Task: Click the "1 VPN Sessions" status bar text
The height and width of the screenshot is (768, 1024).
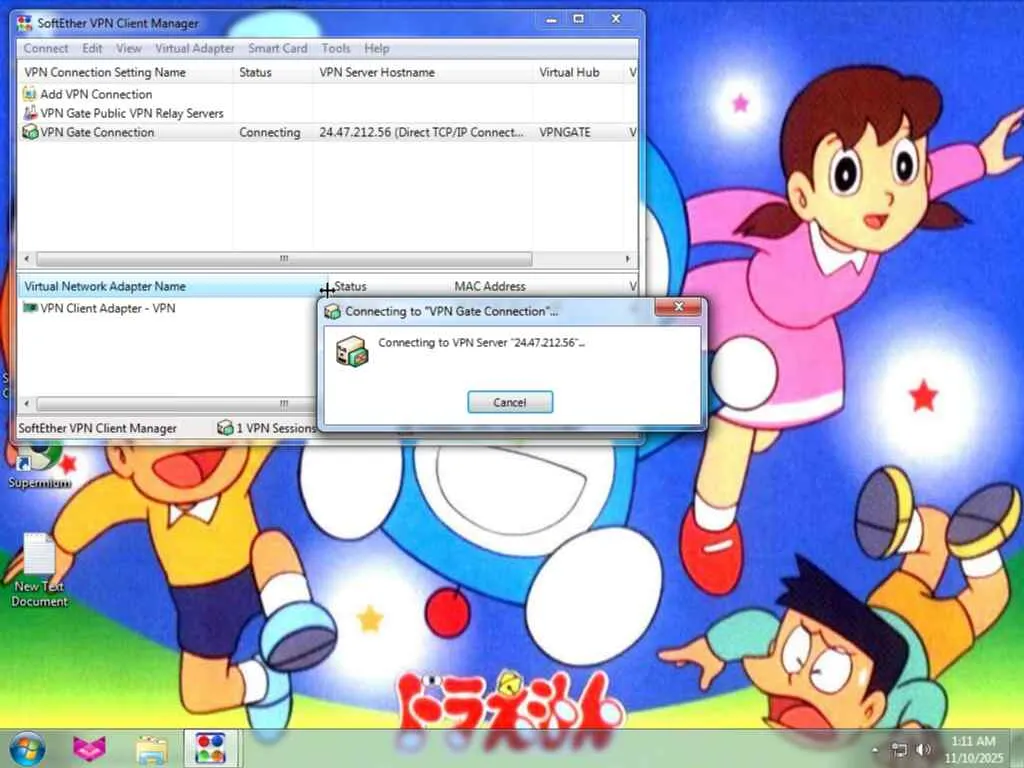Action: point(276,428)
